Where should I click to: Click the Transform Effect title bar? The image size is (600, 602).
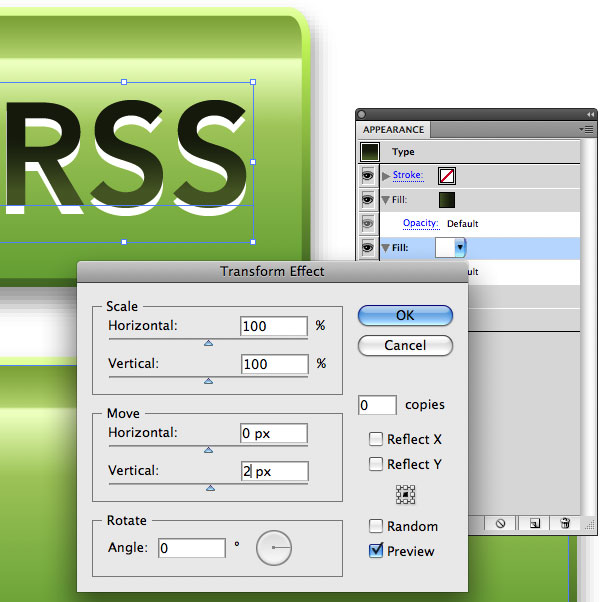point(272,271)
